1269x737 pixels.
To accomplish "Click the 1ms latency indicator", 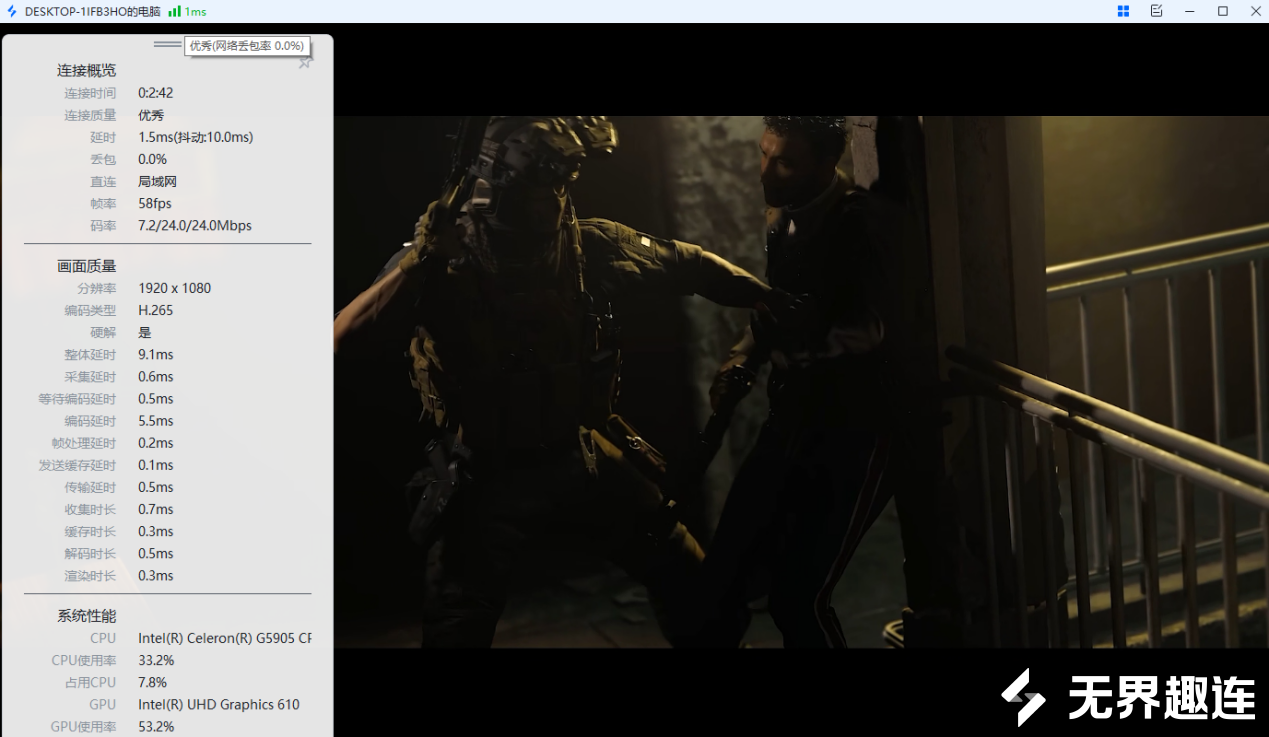I will [x=195, y=11].
